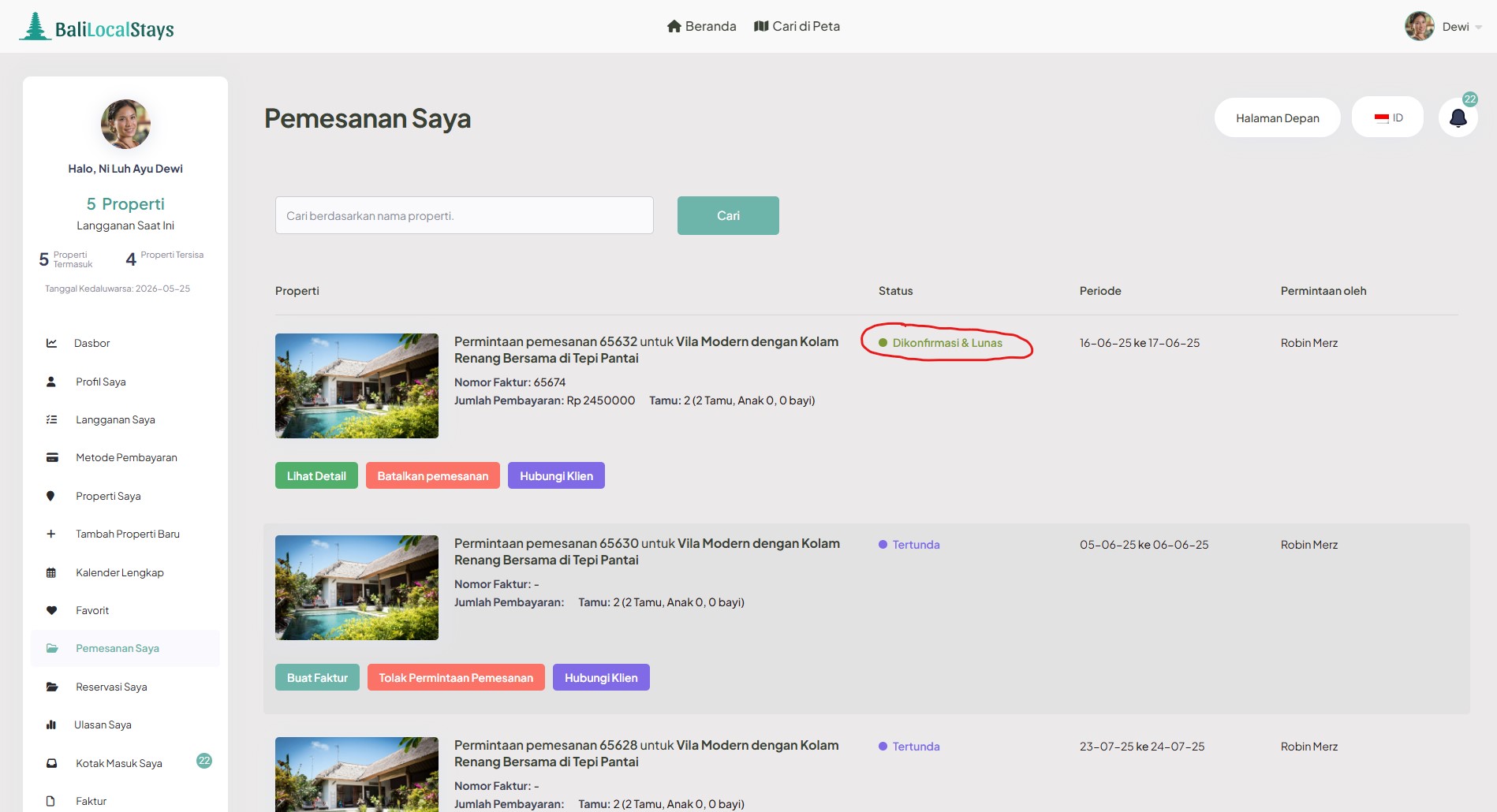
Task: Expand the Dewi user menu arrow
Action: coord(1478,28)
